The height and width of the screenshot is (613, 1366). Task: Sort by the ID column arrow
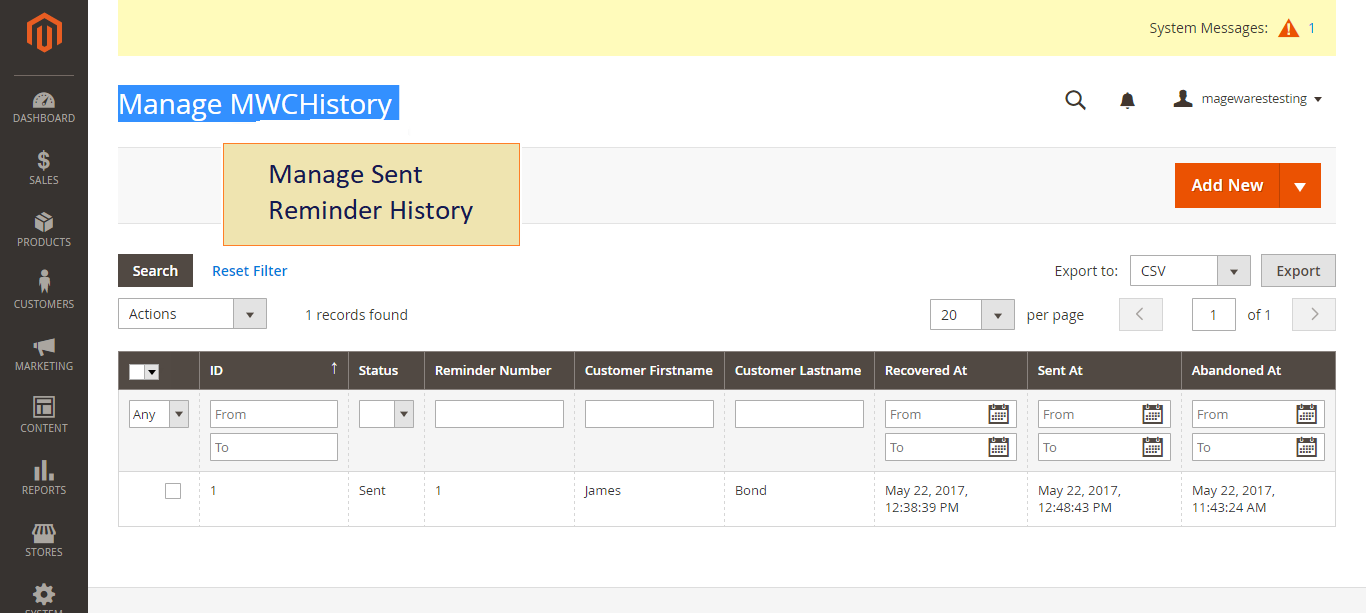click(334, 369)
